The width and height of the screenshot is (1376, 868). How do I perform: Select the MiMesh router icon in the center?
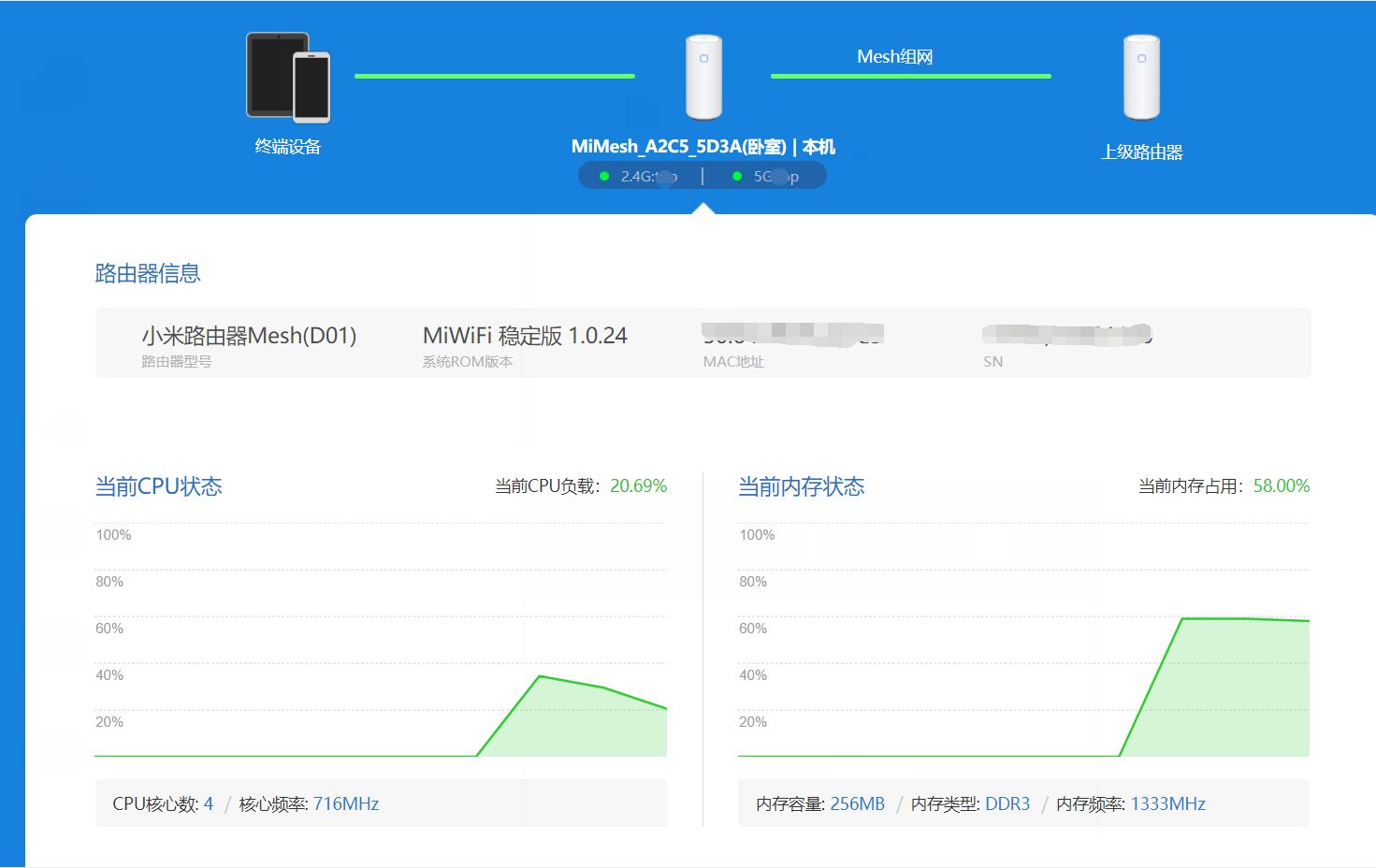(703, 78)
